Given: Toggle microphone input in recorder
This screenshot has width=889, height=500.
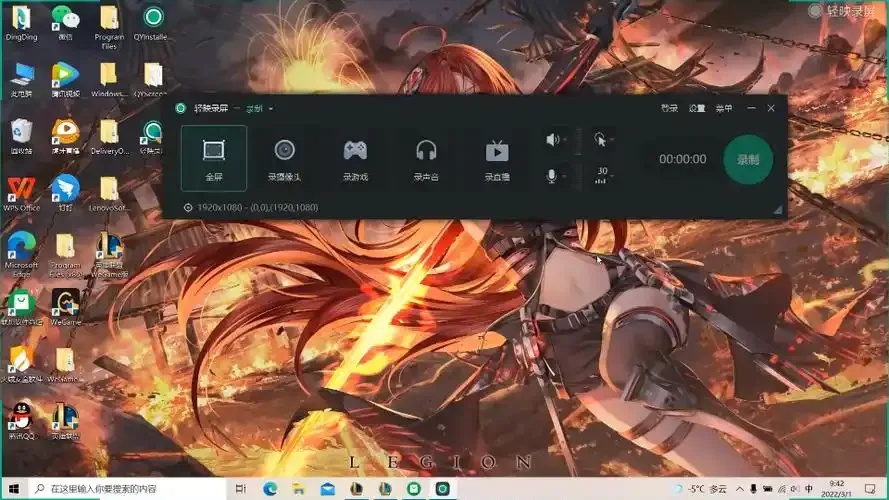Looking at the screenshot, I should [x=551, y=176].
